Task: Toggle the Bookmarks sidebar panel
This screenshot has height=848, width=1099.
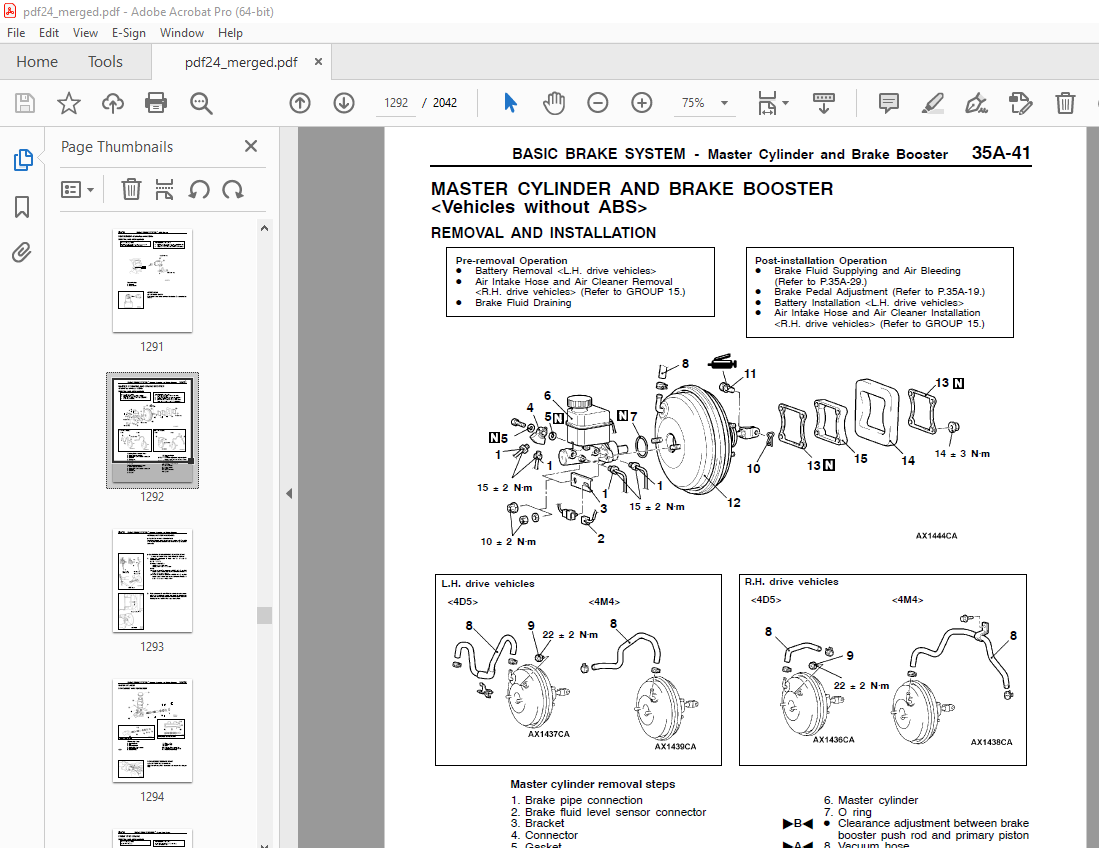Action: 22,207
